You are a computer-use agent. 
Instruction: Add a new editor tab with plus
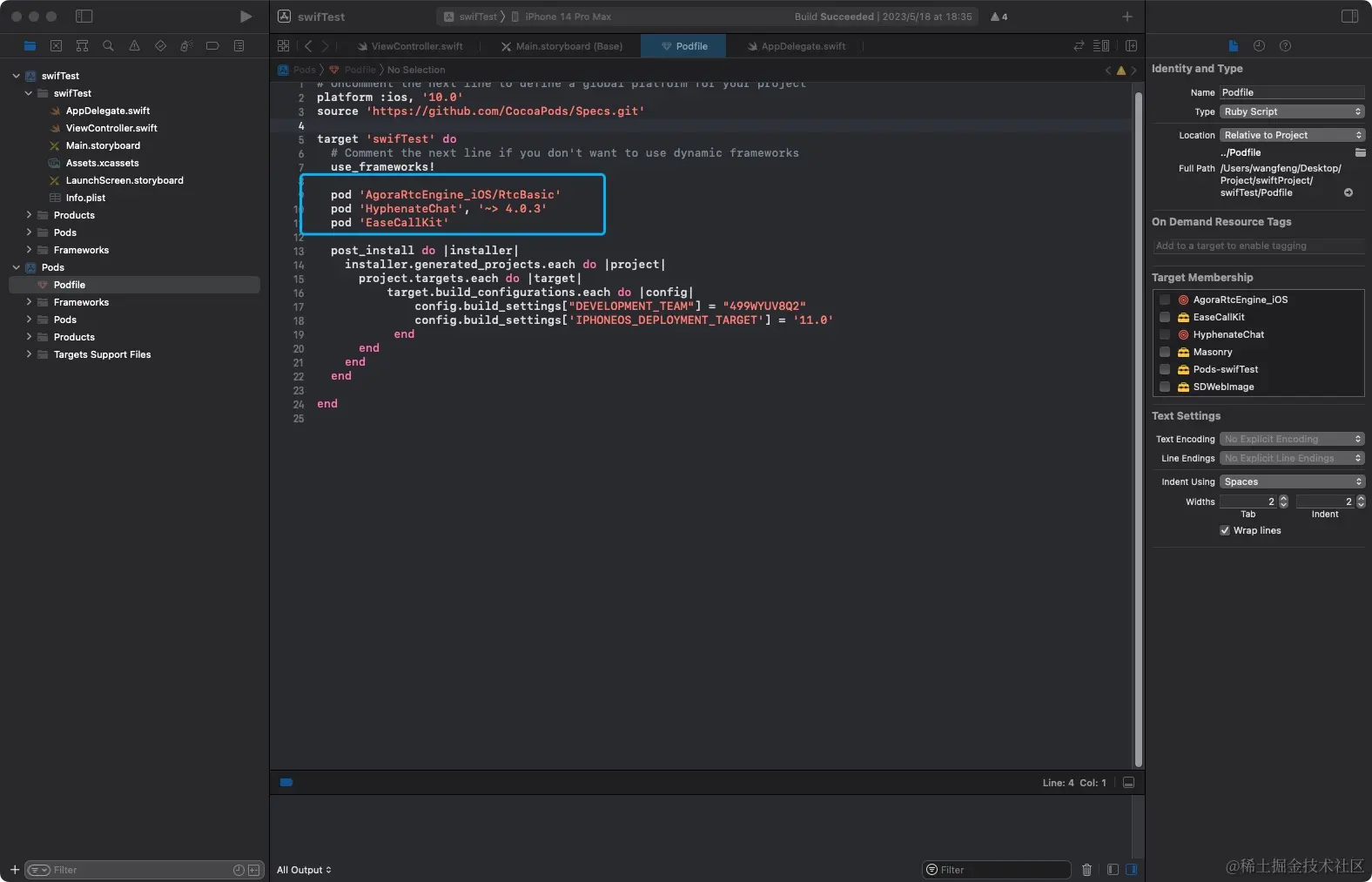[1127, 17]
